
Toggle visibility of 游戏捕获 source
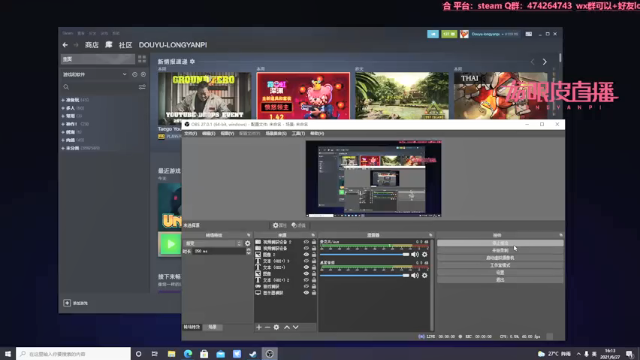coord(306,287)
